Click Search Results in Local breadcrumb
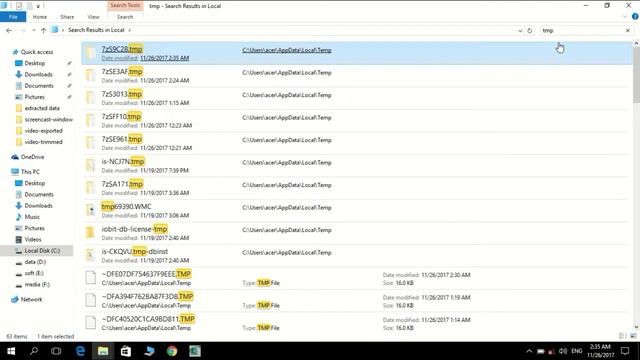The width and height of the screenshot is (640, 360). (x=96, y=30)
